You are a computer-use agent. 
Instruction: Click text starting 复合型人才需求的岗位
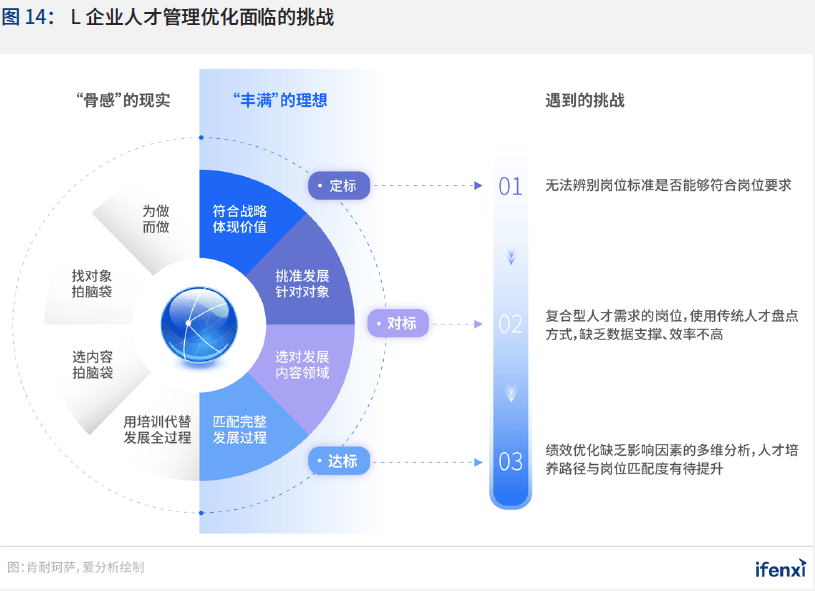pyautogui.click(x=672, y=325)
